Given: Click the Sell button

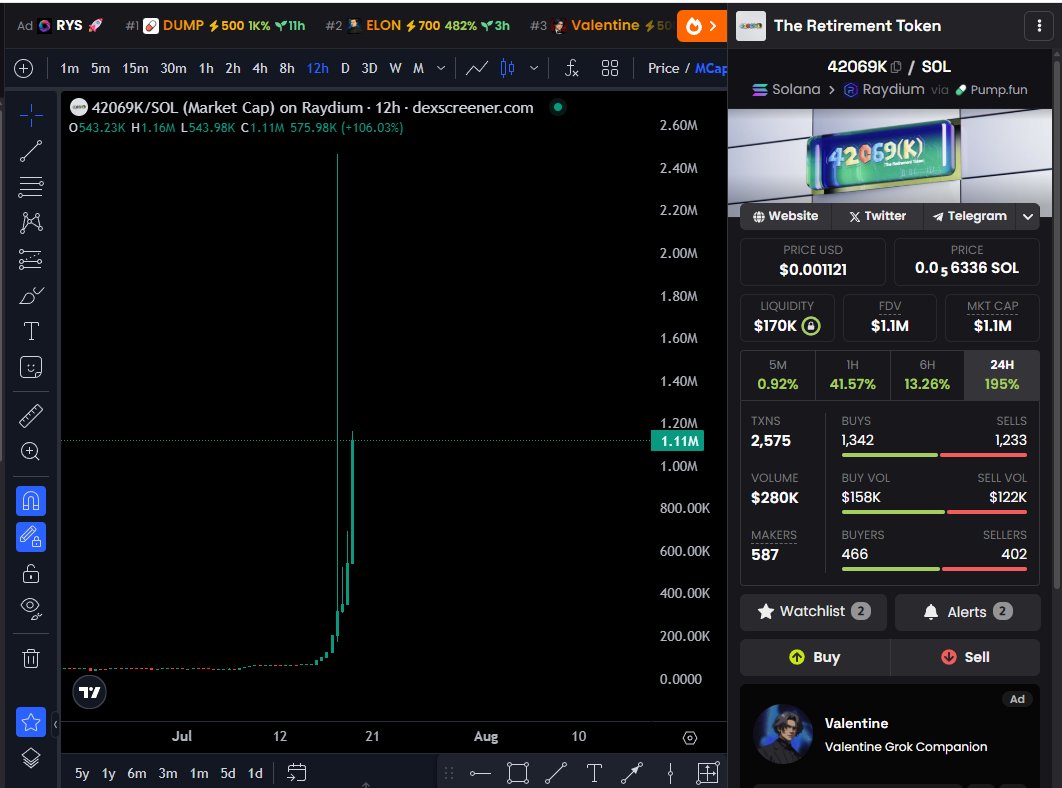Looking at the screenshot, I should (x=965, y=657).
